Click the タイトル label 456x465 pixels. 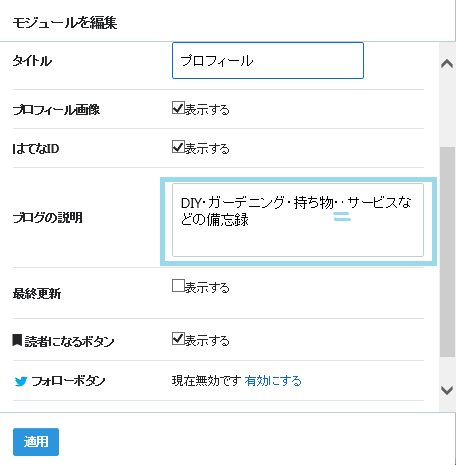[32, 61]
